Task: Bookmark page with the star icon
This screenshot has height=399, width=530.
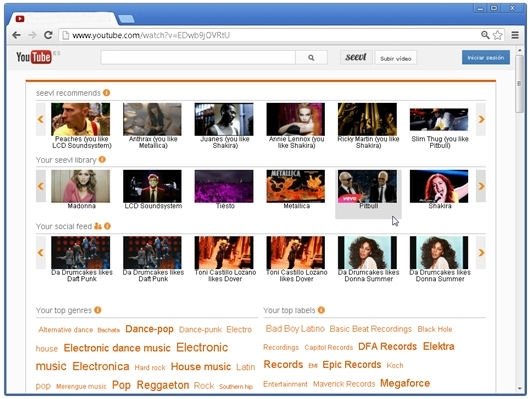Action: [498, 35]
